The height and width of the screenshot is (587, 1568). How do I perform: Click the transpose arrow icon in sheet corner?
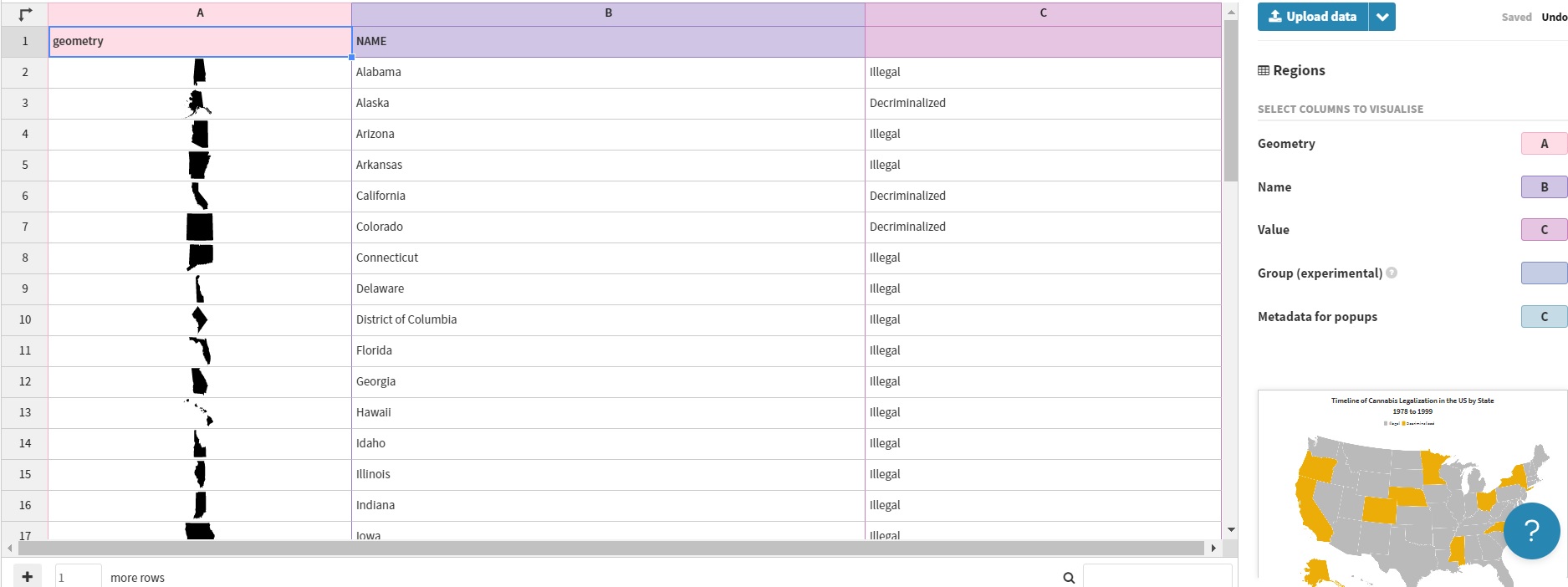coord(25,13)
